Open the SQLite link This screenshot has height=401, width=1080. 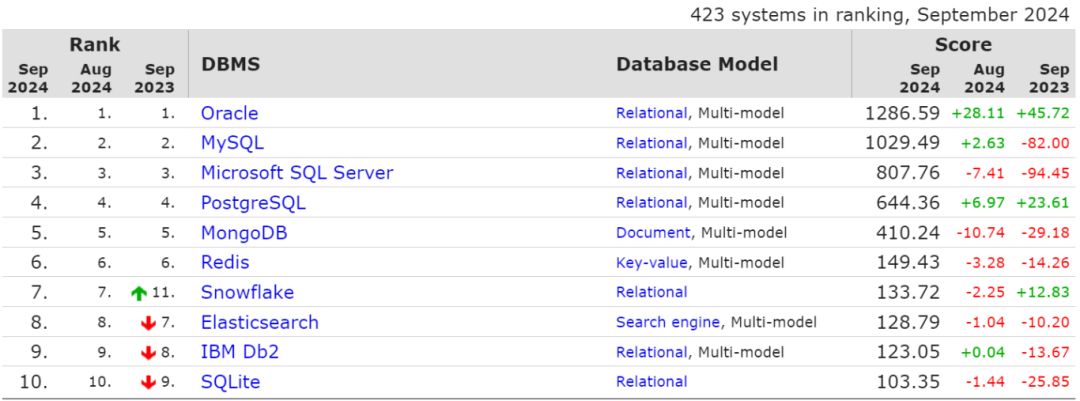point(230,382)
